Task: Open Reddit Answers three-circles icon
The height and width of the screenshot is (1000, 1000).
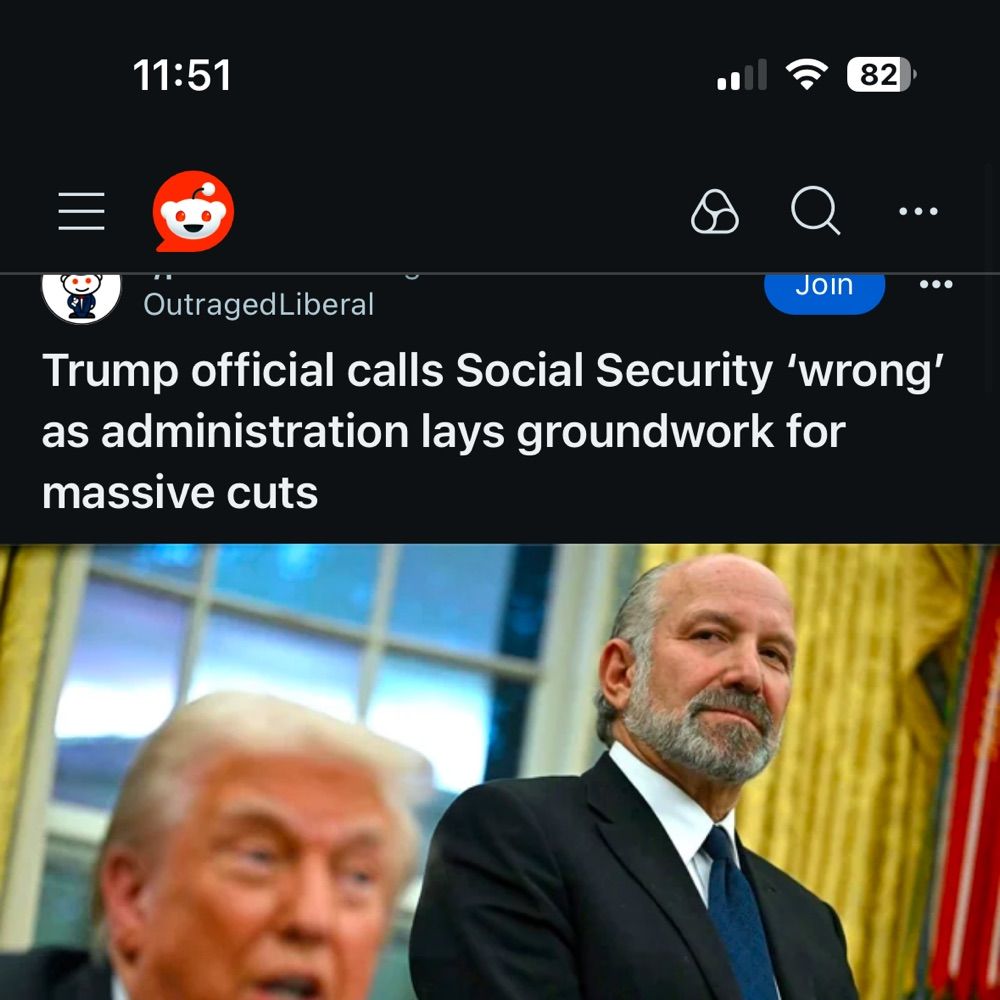Action: pos(715,211)
